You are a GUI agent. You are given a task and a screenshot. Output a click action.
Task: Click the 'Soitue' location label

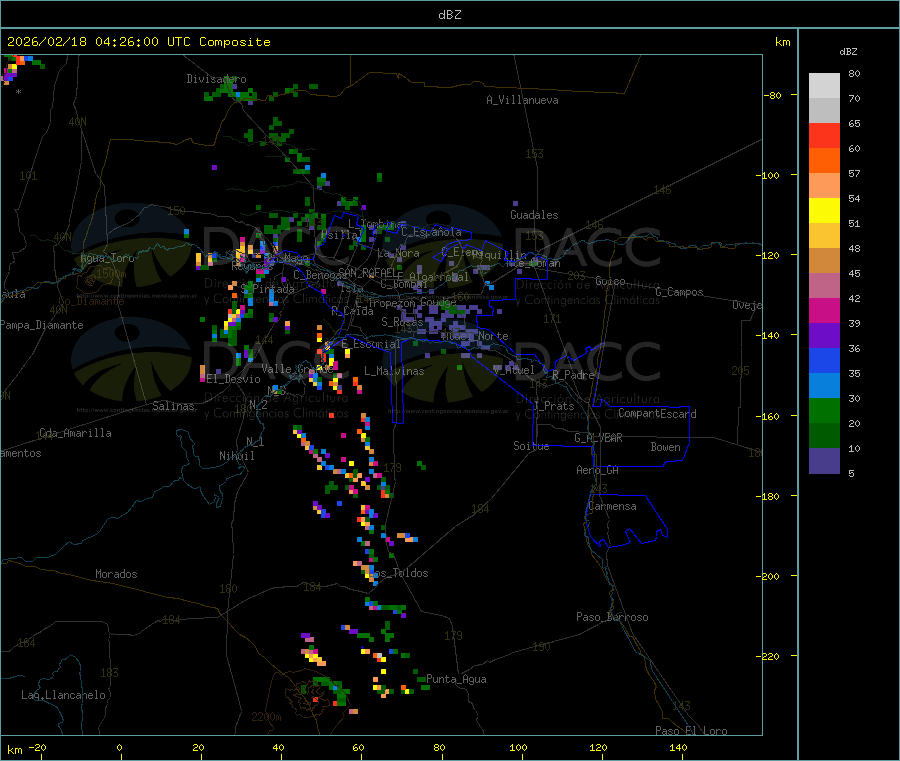point(532,446)
